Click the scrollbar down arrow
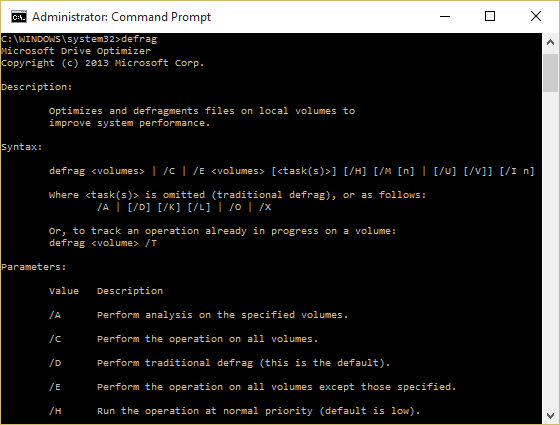560x425 pixels. click(550, 416)
